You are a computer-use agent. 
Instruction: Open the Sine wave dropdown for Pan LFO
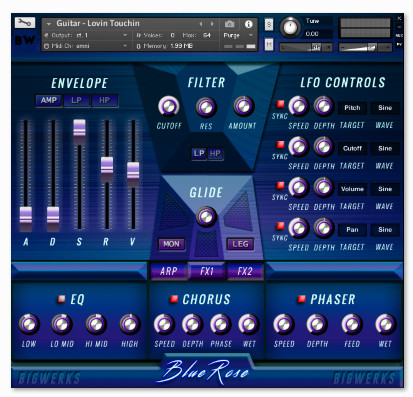click(385, 230)
